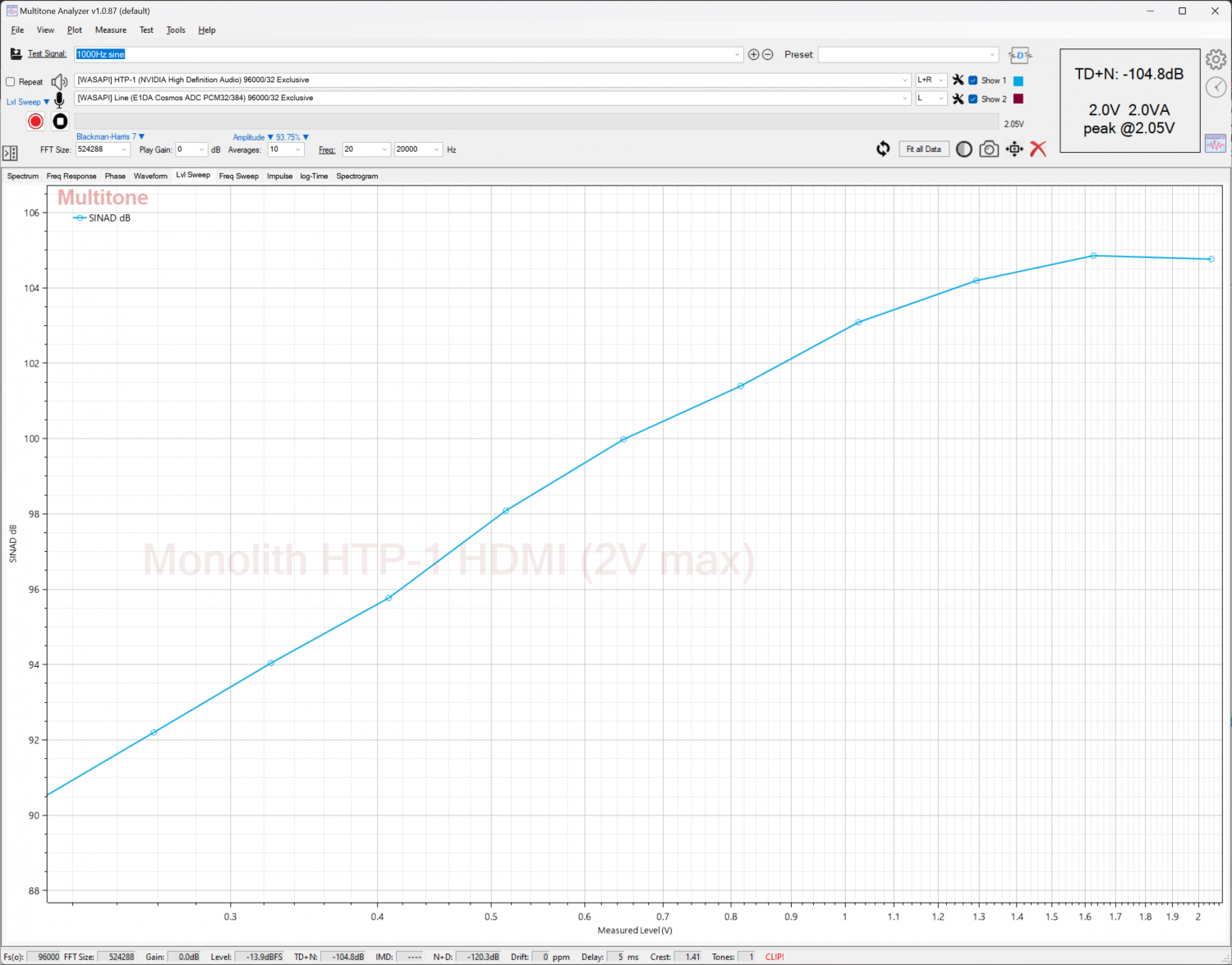Image resolution: width=1232 pixels, height=965 pixels.
Task: Enable the Repeat checkbox
Action: coord(11,82)
